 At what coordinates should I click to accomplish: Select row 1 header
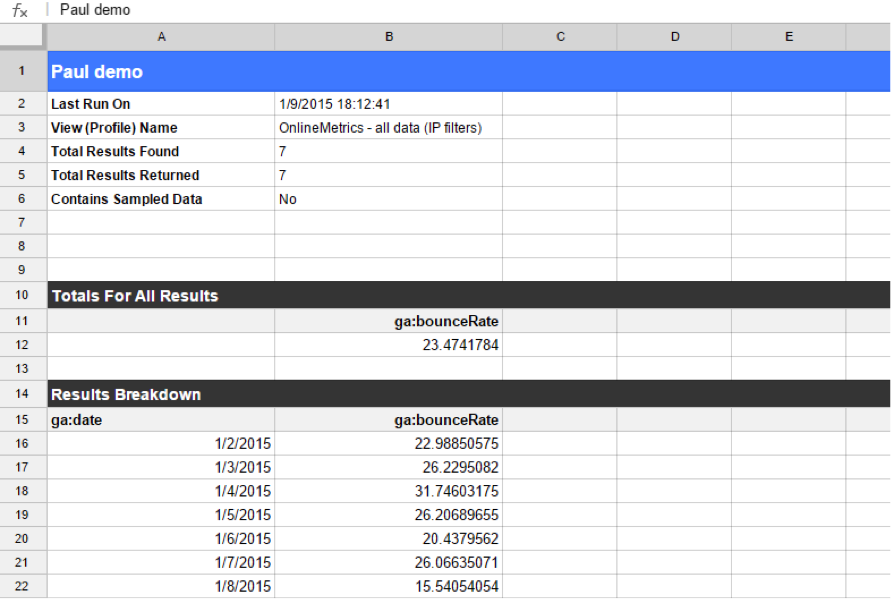pos(23,71)
